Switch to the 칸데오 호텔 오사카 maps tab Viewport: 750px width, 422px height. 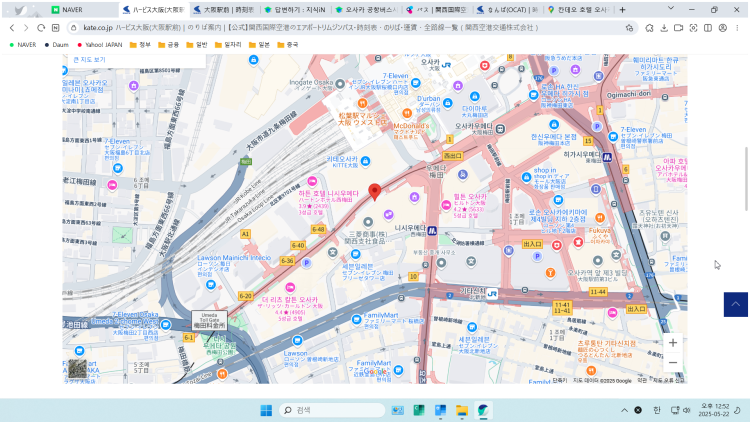pyautogui.click(x=579, y=10)
